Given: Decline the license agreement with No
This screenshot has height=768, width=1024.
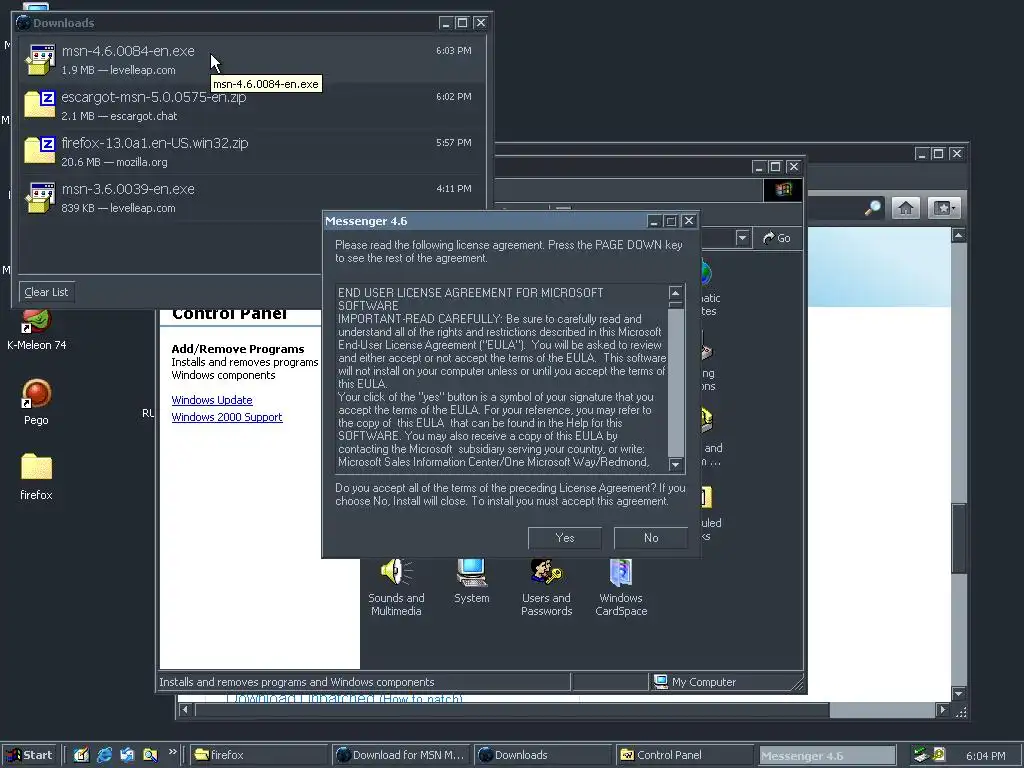Looking at the screenshot, I should (x=650, y=537).
